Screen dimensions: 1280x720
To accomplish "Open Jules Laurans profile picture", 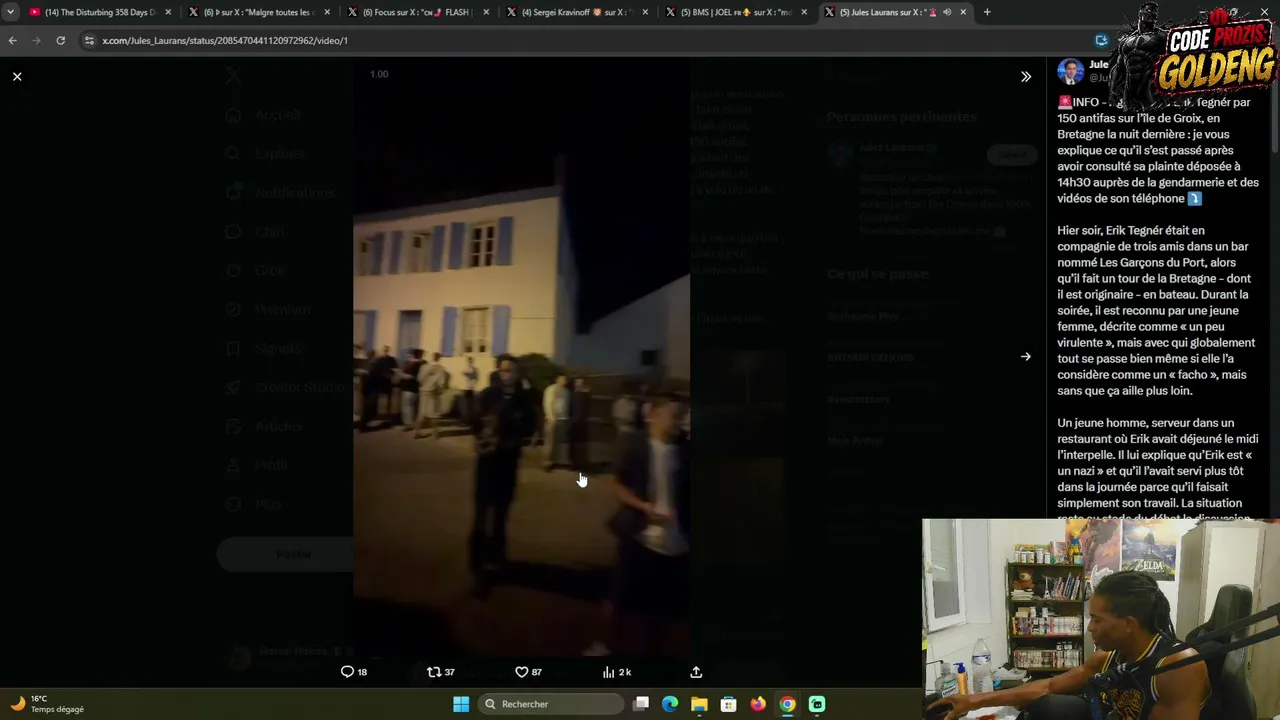I will (1071, 71).
